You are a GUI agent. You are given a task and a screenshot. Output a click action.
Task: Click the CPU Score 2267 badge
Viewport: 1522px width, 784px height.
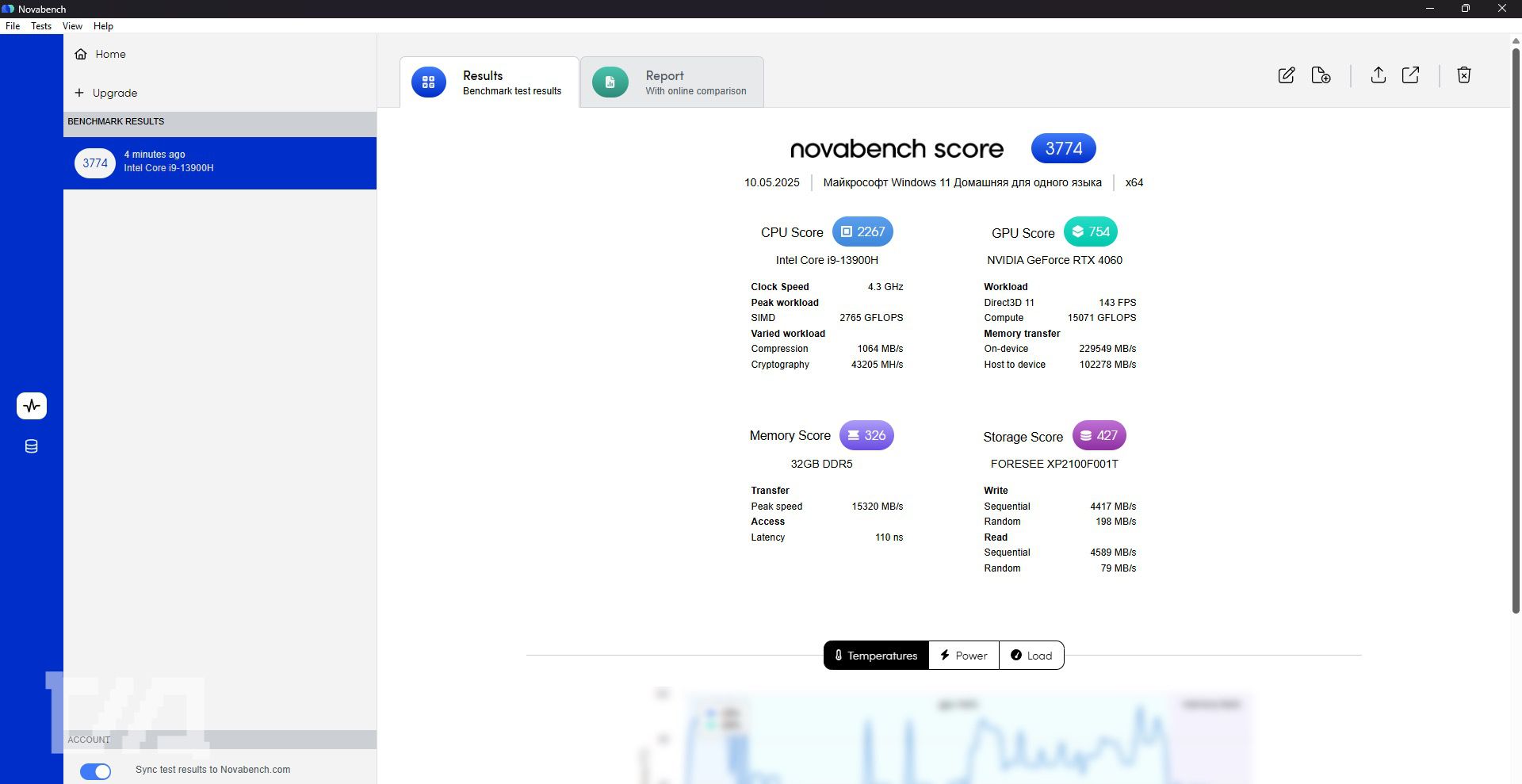point(862,231)
